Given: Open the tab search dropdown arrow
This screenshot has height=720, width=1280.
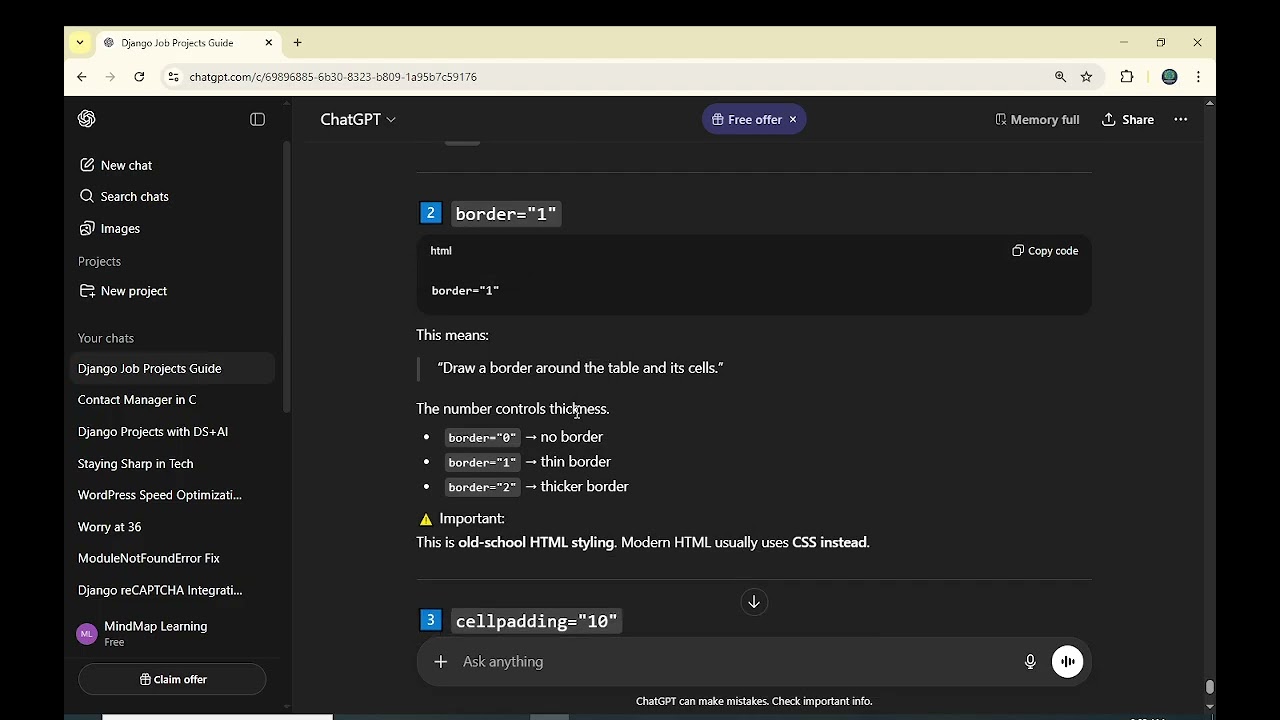Looking at the screenshot, I should coord(80,43).
